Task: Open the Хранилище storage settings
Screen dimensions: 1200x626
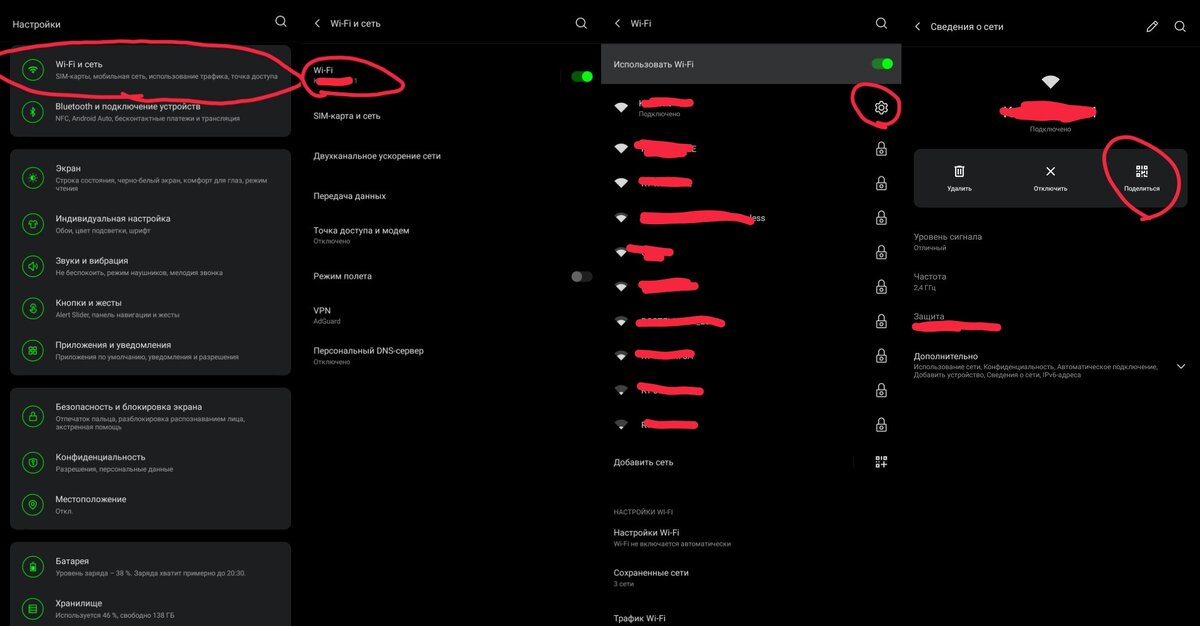Action: 150,608
